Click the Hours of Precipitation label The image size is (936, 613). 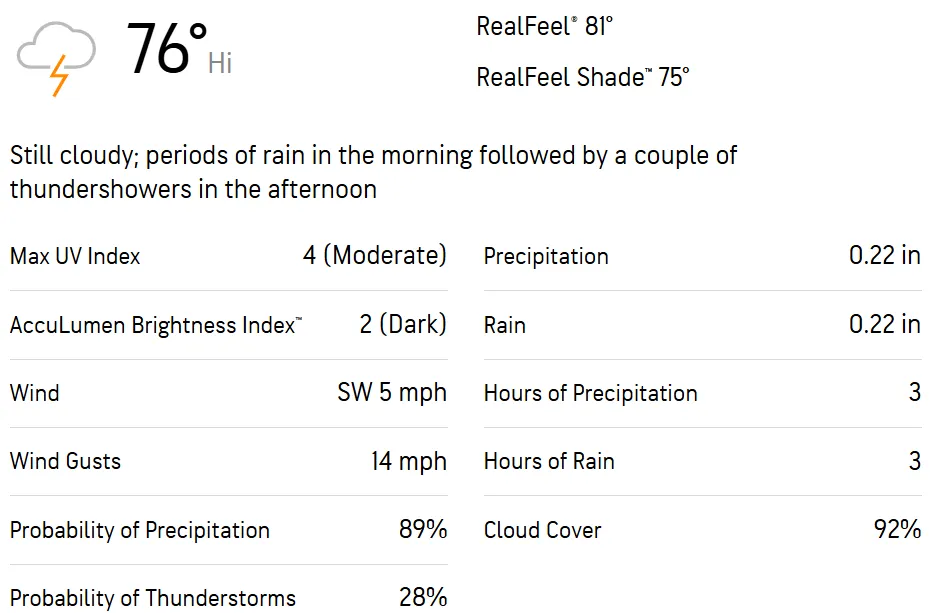590,393
